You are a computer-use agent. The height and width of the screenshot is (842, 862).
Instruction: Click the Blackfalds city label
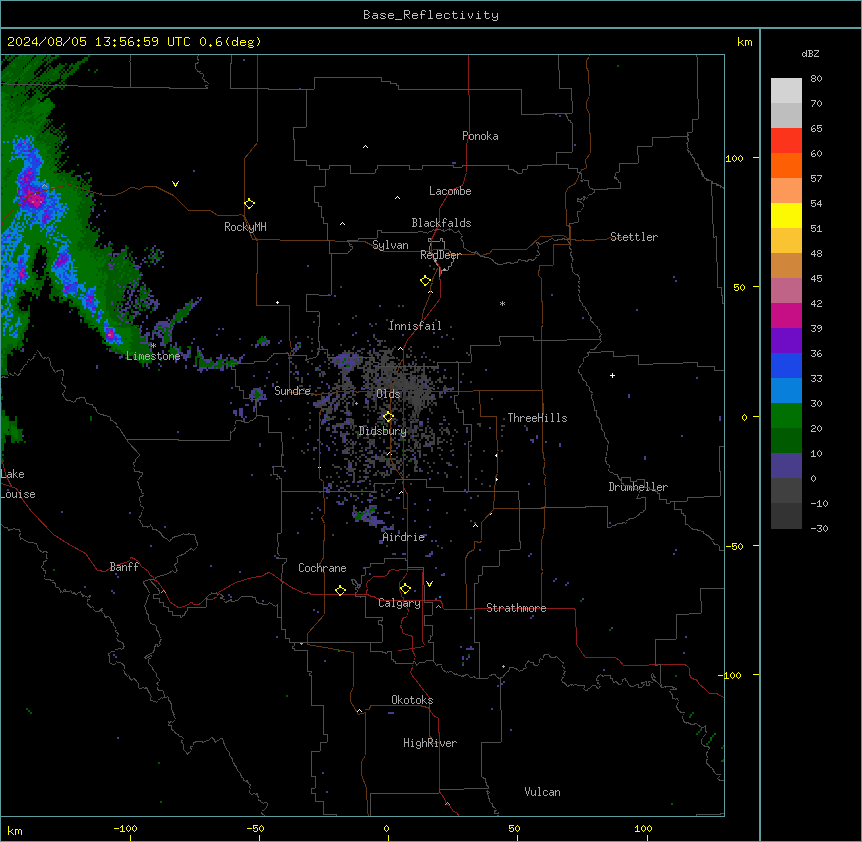pyautogui.click(x=441, y=223)
